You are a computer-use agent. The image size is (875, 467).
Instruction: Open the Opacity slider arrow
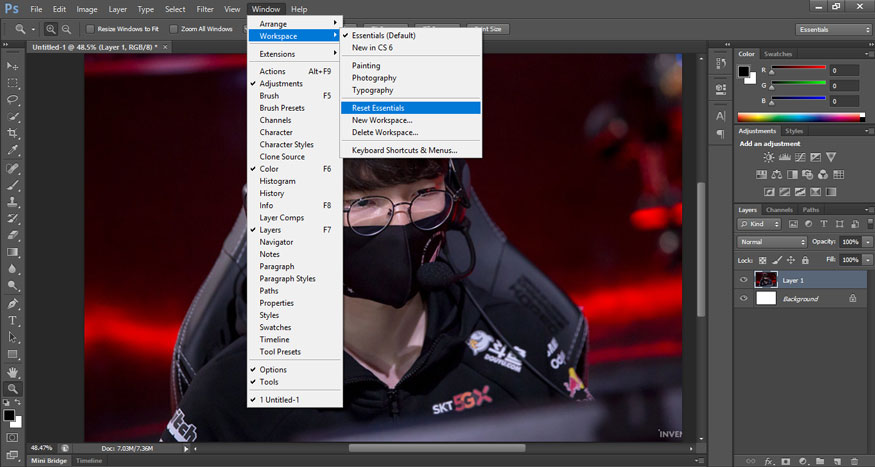(867, 242)
